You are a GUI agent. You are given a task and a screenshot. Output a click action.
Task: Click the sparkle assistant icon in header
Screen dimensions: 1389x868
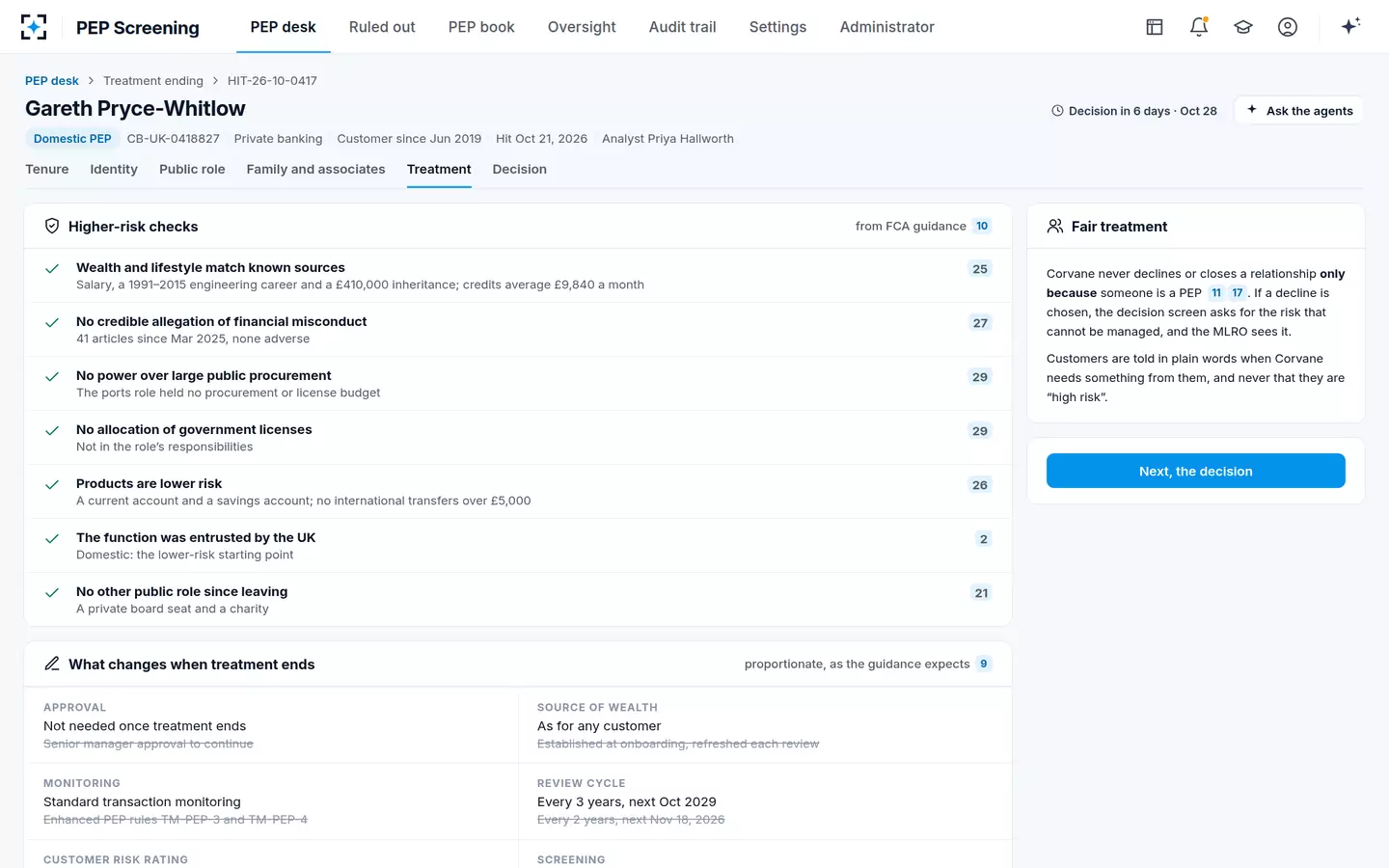pyautogui.click(x=1350, y=26)
